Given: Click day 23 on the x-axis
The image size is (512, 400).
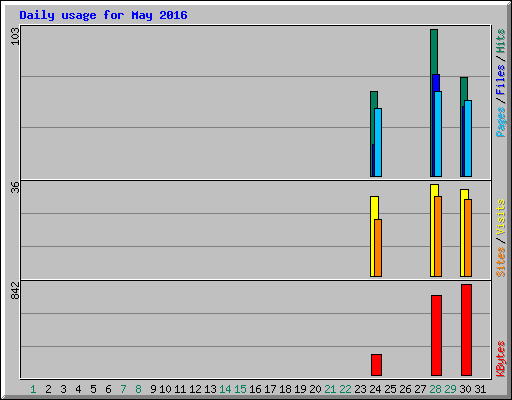Looking at the screenshot, I should click(x=360, y=389).
